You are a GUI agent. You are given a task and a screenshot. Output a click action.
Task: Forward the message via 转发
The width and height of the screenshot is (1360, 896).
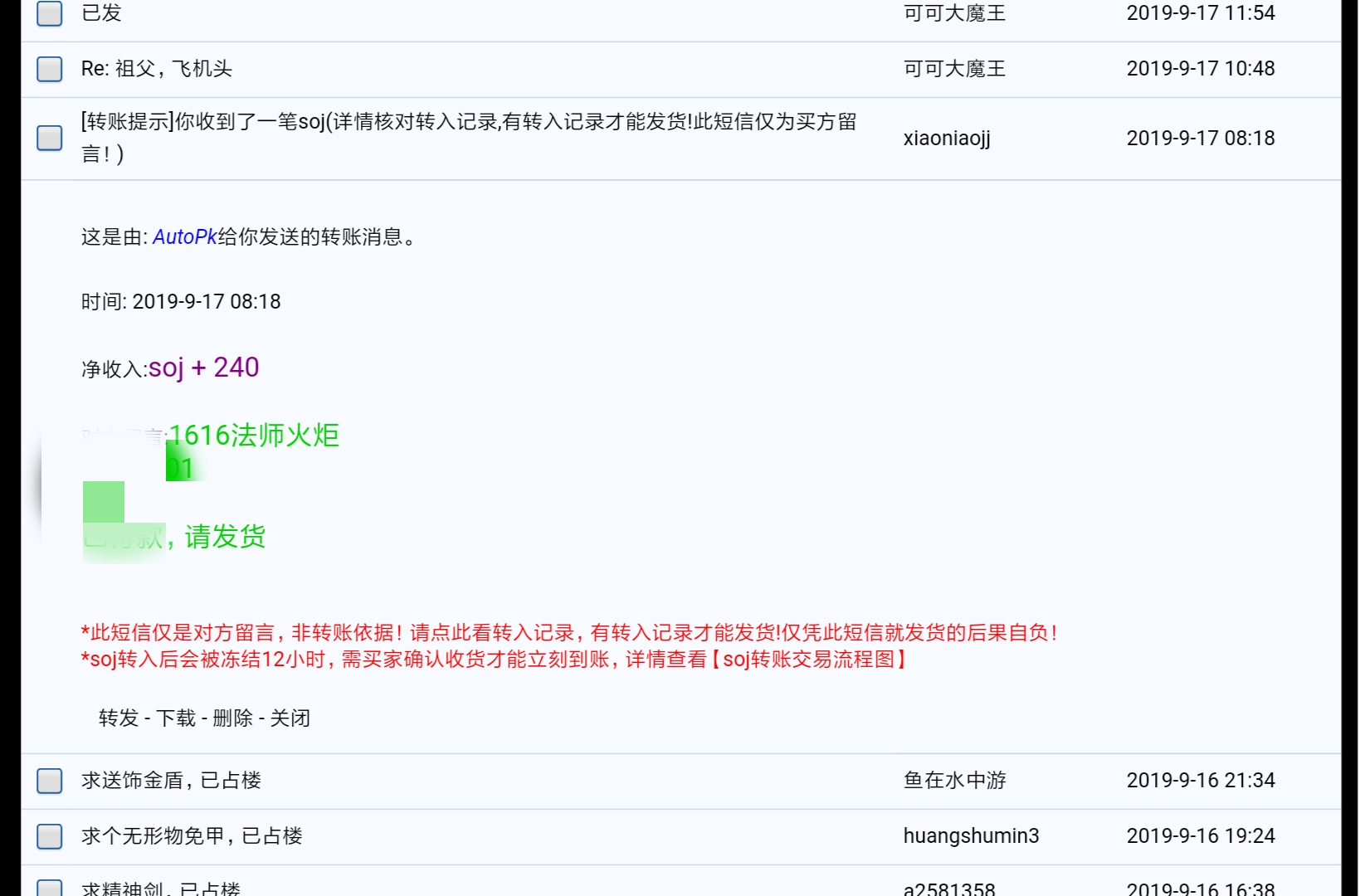[118, 718]
